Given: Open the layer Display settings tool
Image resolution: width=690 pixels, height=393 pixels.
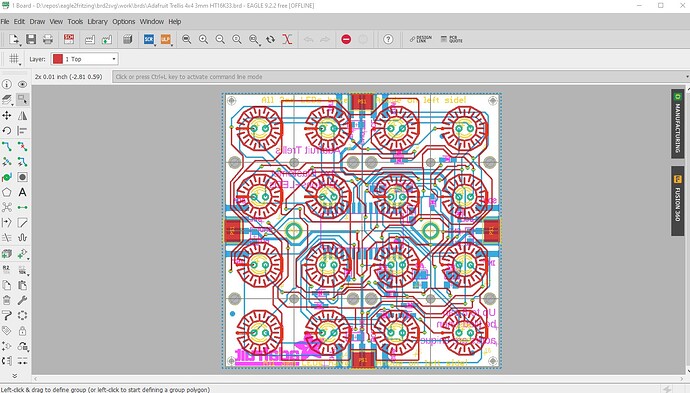Looking at the screenshot, I should coord(7,99).
